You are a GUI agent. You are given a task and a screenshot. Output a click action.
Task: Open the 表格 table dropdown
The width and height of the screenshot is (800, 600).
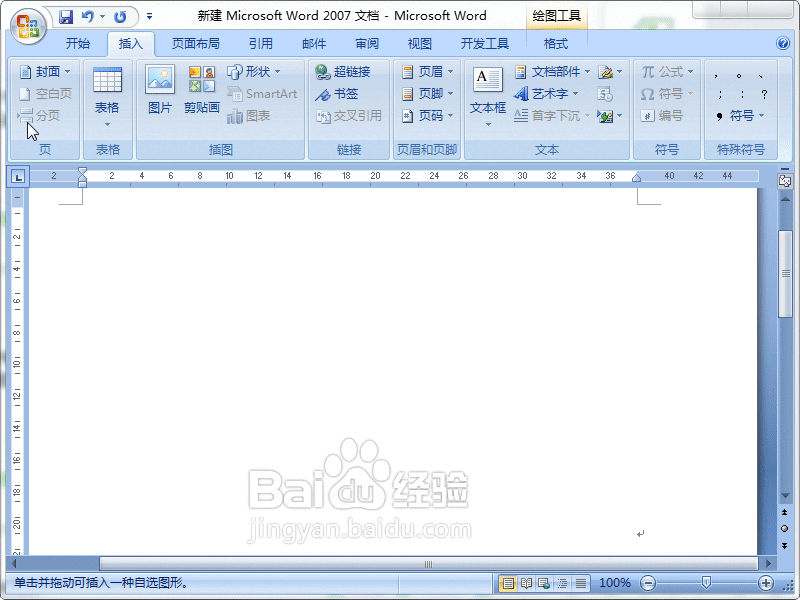[x=107, y=97]
